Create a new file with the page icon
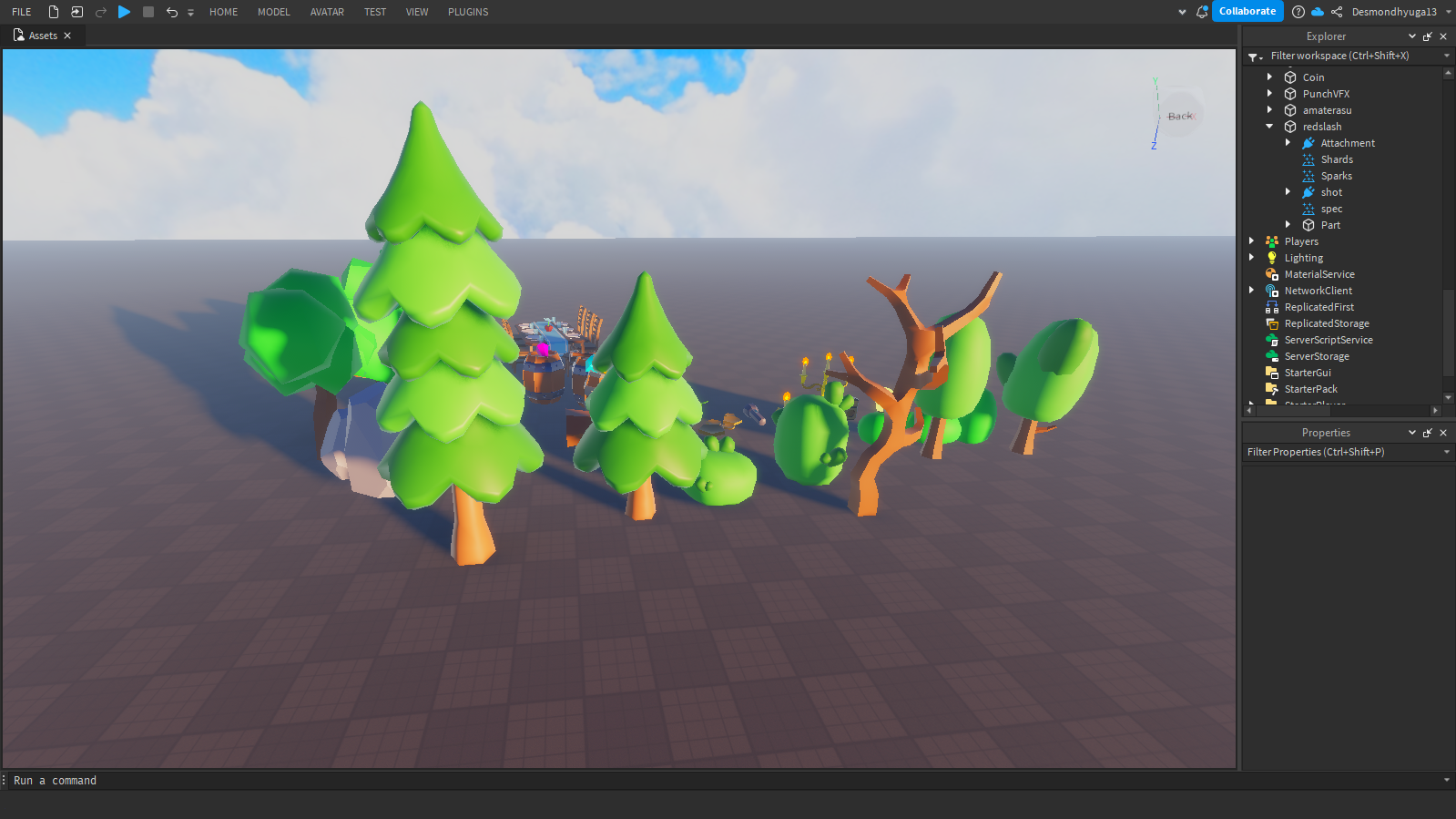The width and height of the screenshot is (1456, 819). (x=53, y=12)
